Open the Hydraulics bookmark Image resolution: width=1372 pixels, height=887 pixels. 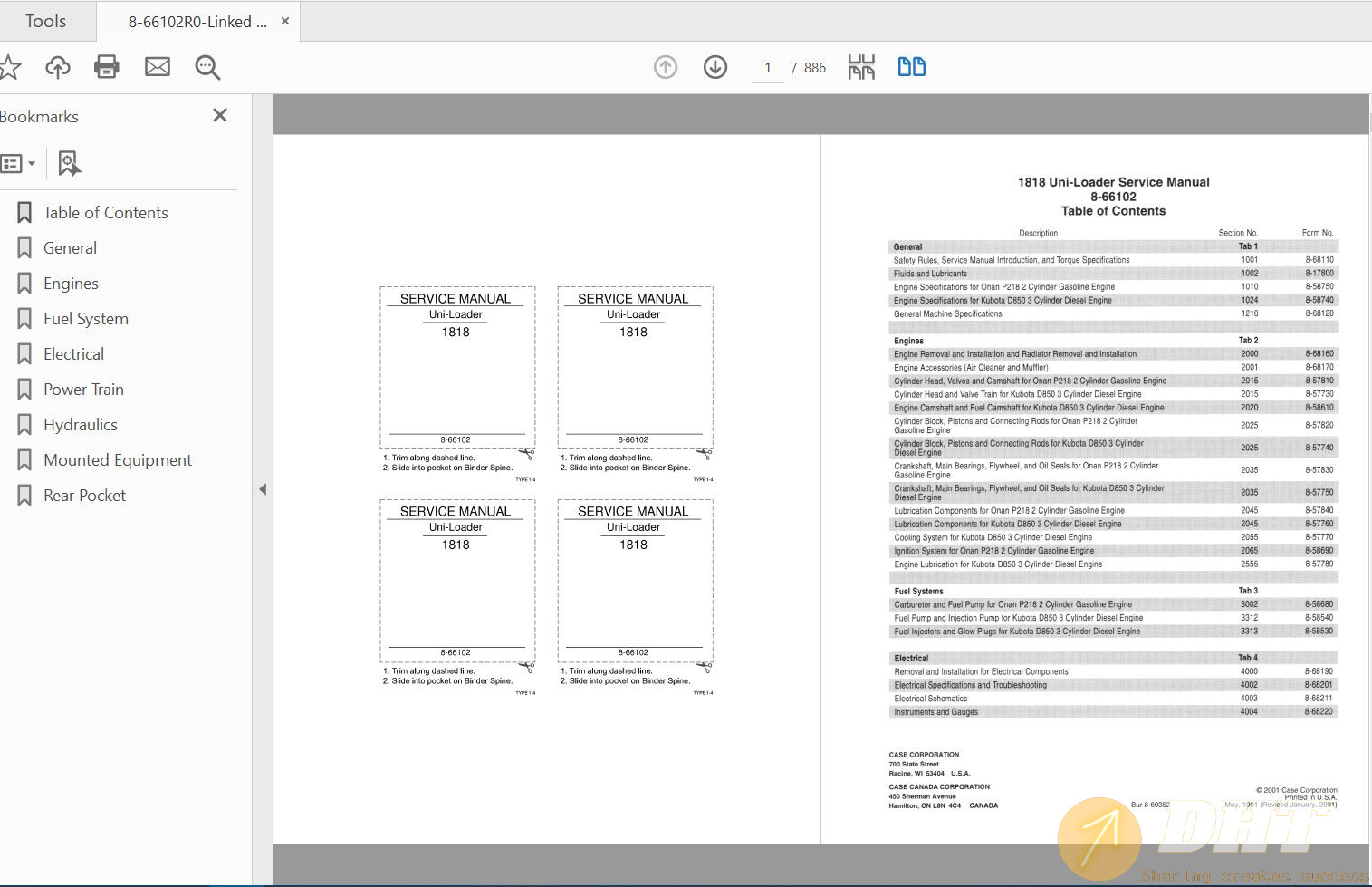coord(80,425)
